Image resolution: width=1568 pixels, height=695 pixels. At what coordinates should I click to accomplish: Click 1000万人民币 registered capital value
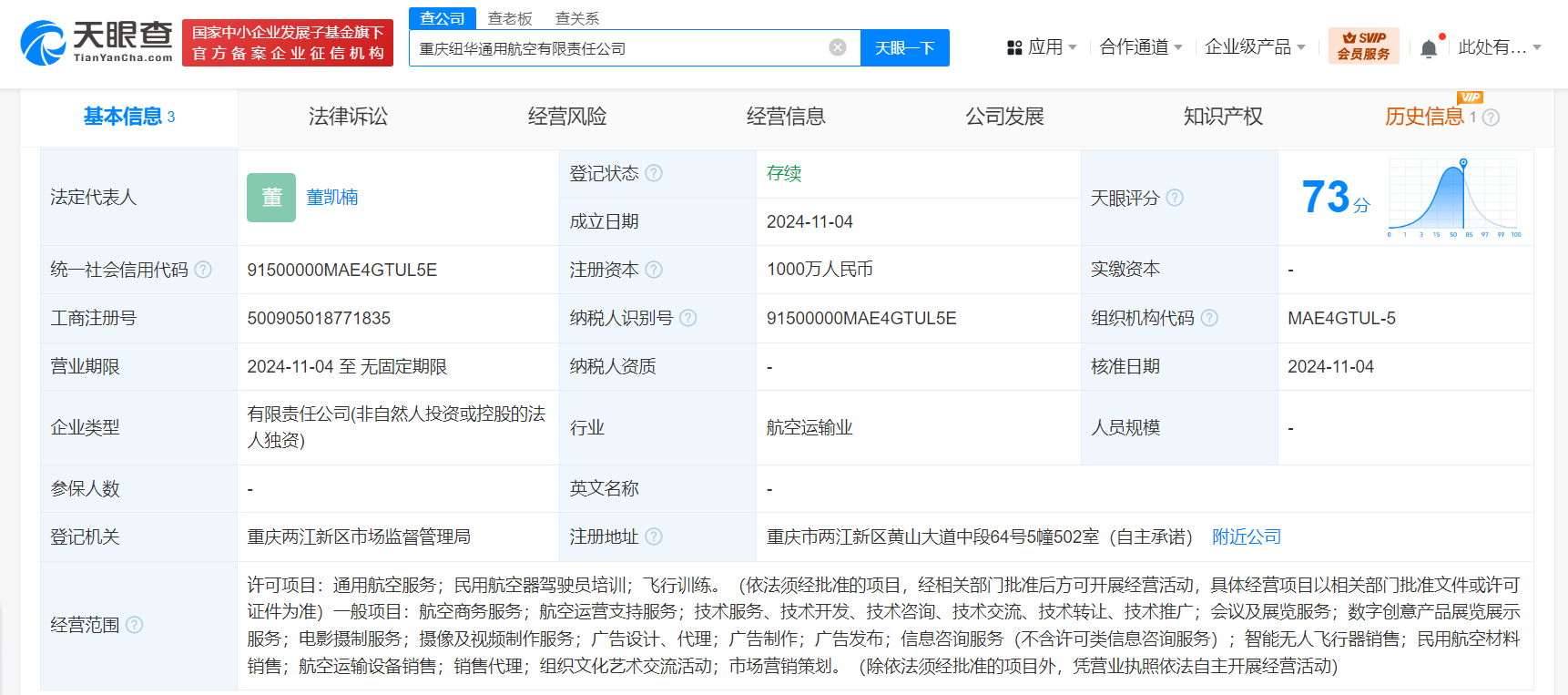tap(820, 270)
